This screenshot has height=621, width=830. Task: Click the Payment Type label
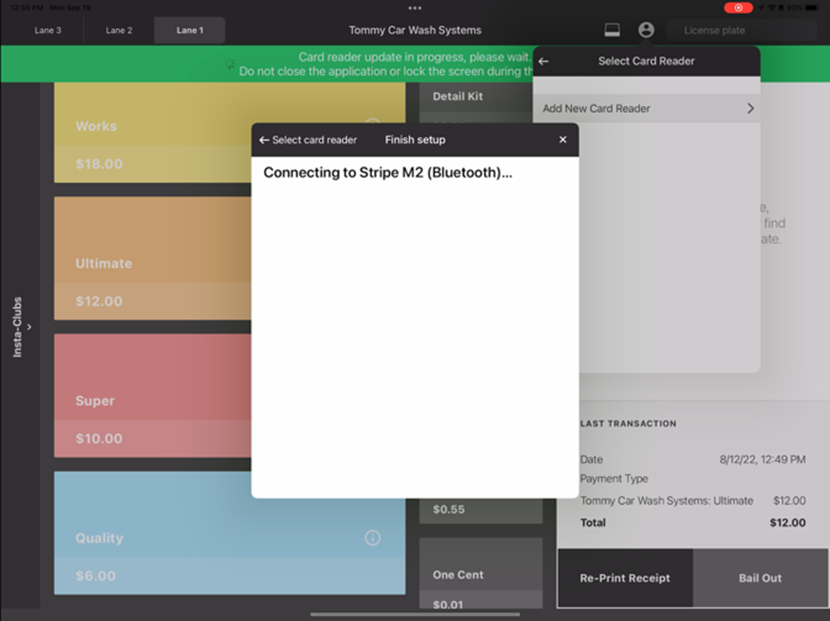pos(614,479)
